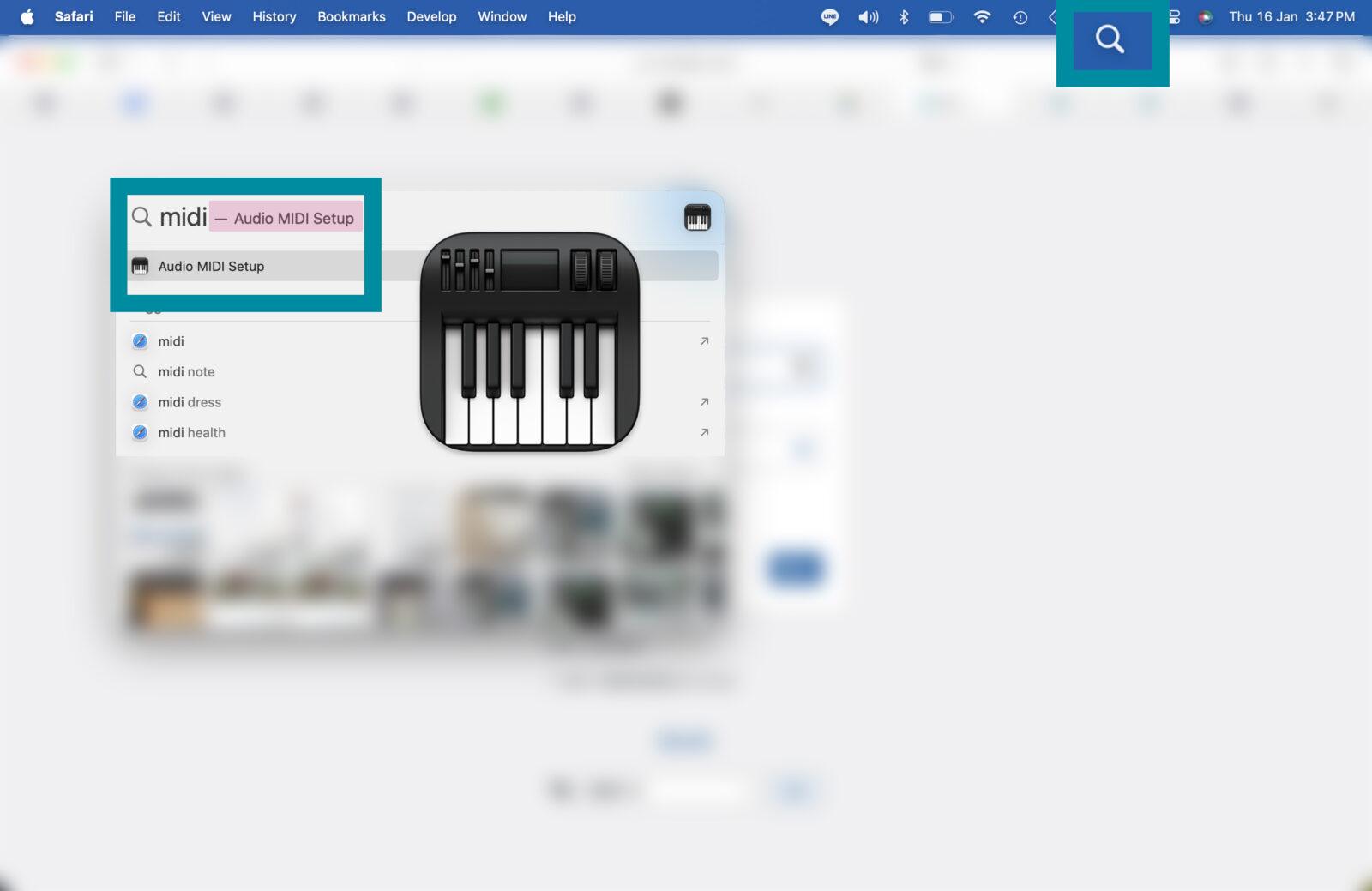Choose the "midi dress" suggestion

(190, 402)
